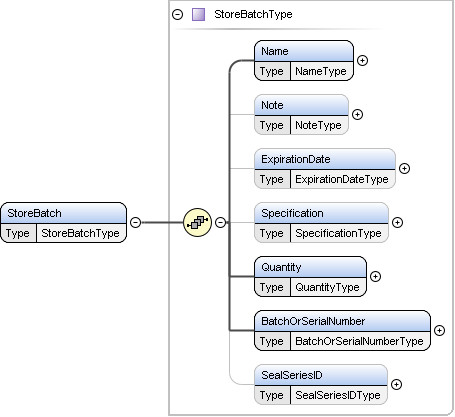Expand the SealSeriesID element

(x=396, y=384)
